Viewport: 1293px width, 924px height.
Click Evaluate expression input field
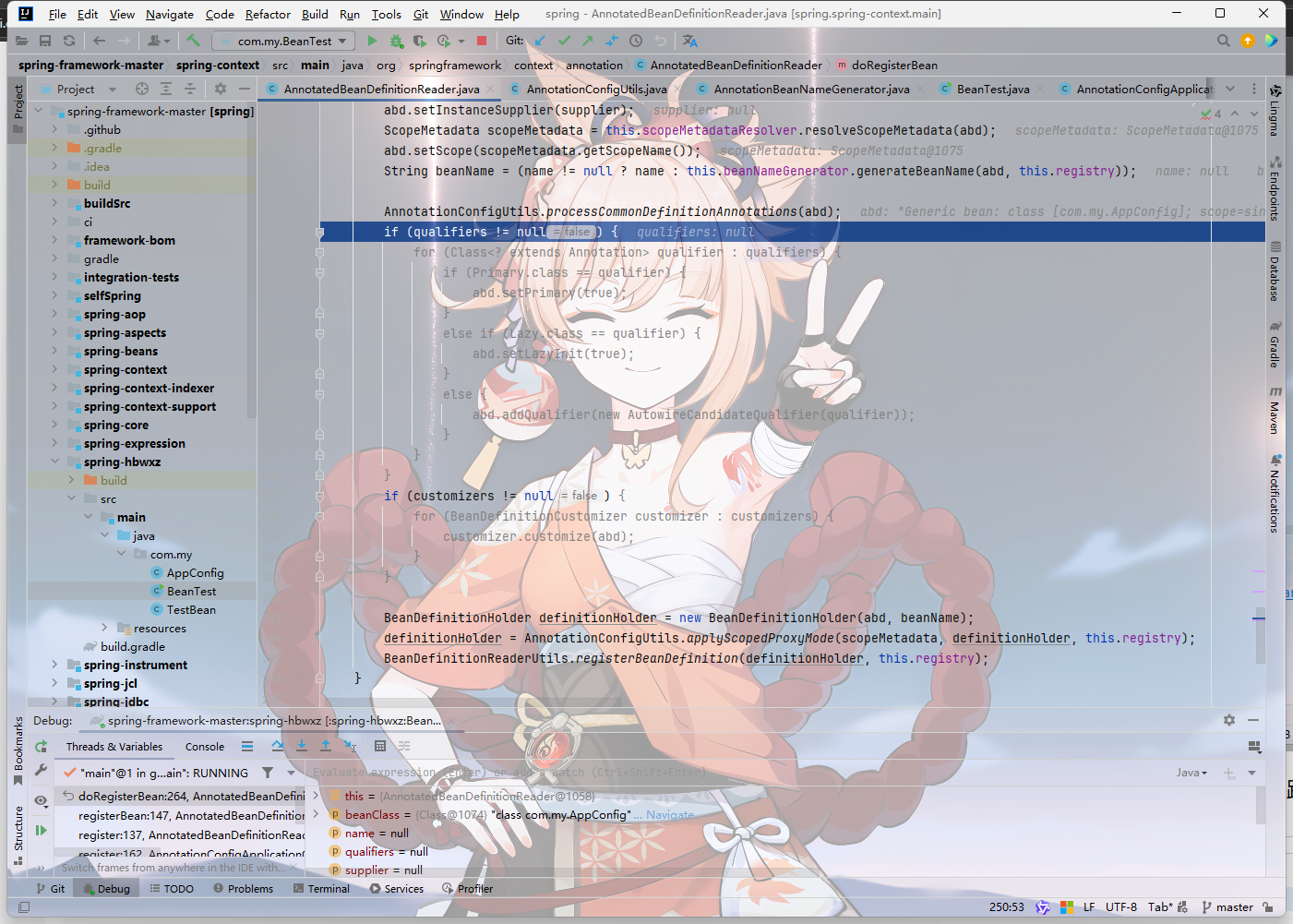(738, 773)
